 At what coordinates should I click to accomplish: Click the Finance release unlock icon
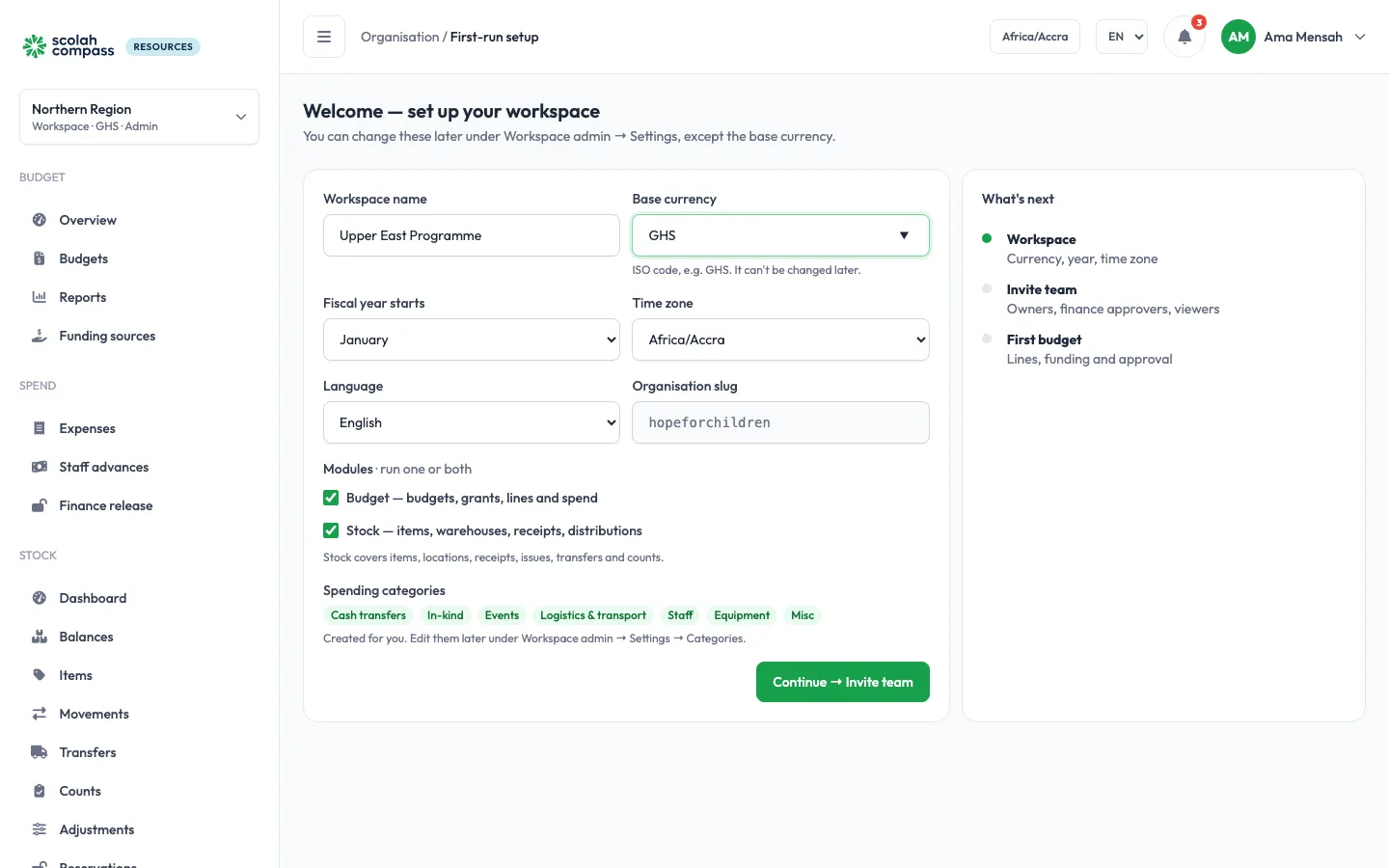click(40, 505)
